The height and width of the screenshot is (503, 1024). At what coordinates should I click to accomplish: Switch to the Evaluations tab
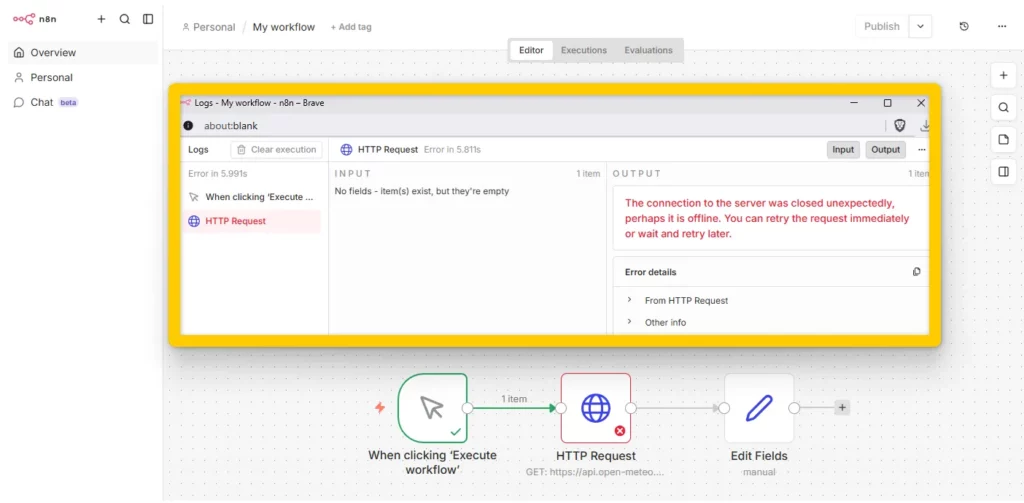[x=648, y=50]
